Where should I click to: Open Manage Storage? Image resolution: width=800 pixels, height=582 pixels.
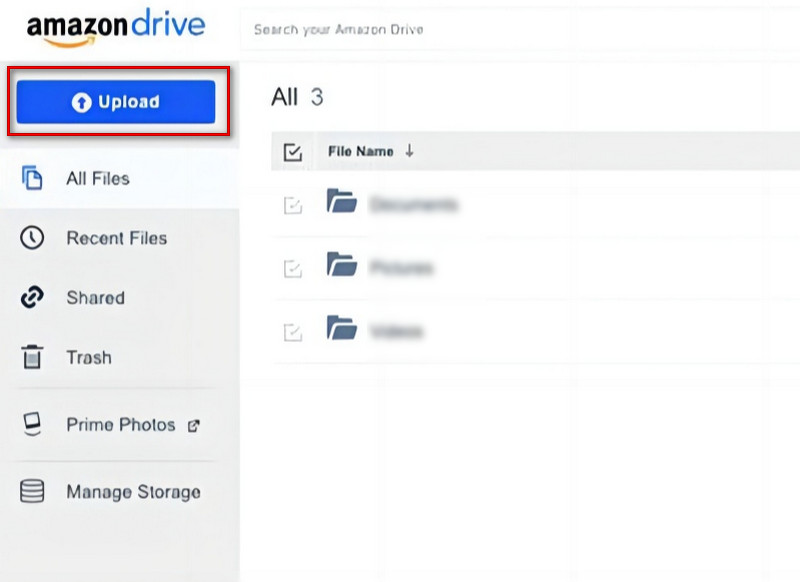coord(119,492)
